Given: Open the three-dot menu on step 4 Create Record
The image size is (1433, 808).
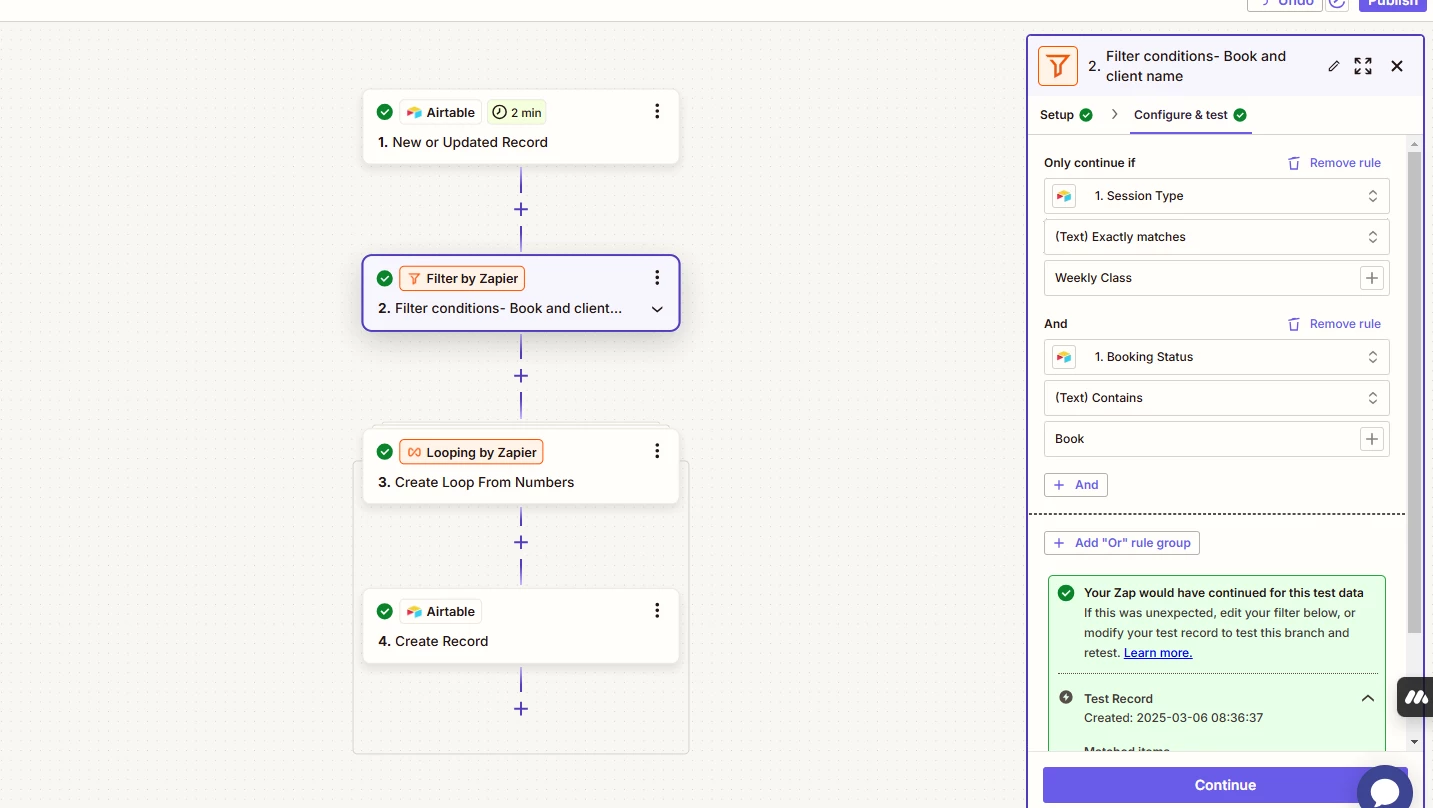Looking at the screenshot, I should pyautogui.click(x=657, y=610).
